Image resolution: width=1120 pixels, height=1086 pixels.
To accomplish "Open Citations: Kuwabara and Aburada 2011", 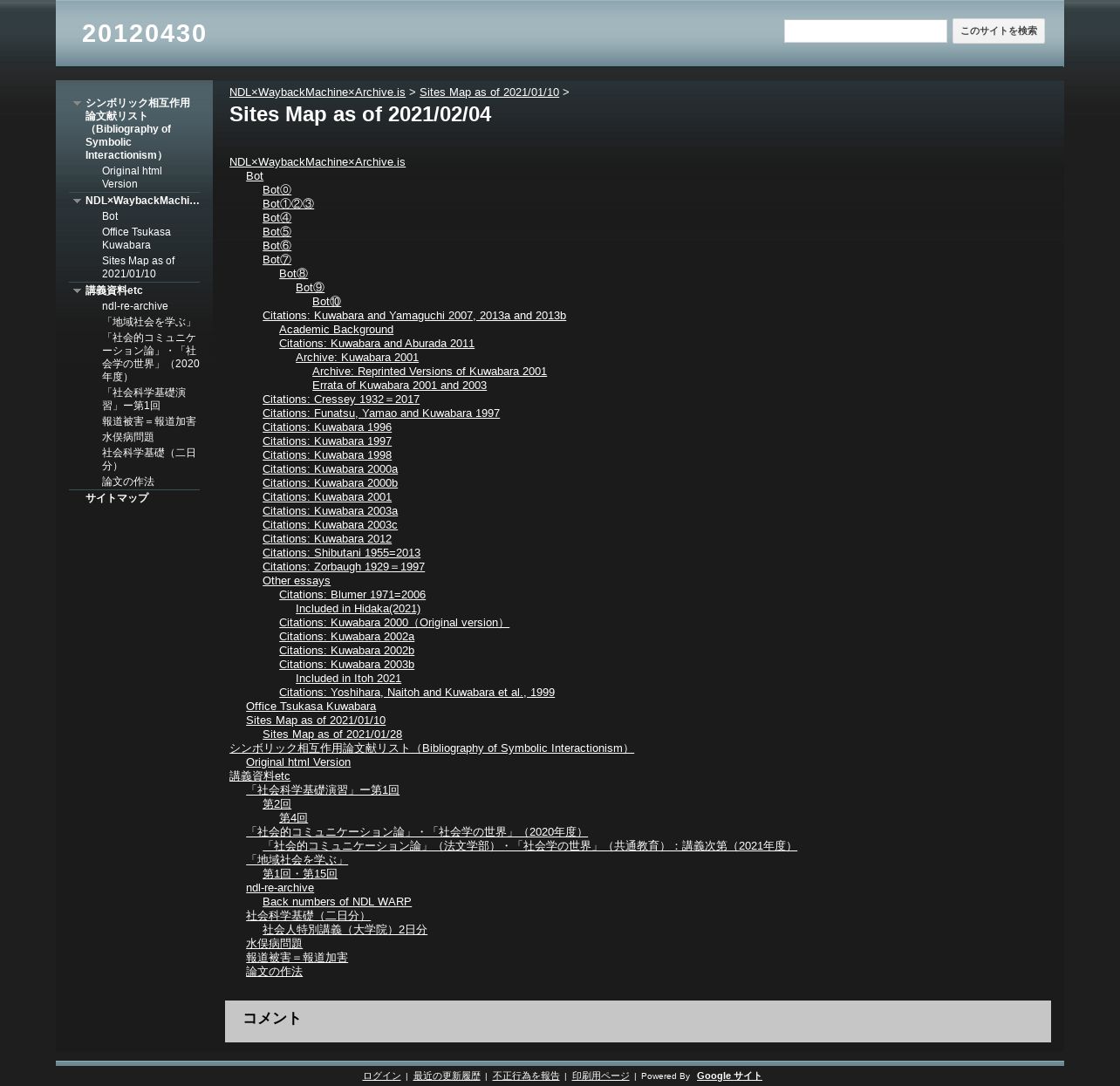I will tap(377, 343).
